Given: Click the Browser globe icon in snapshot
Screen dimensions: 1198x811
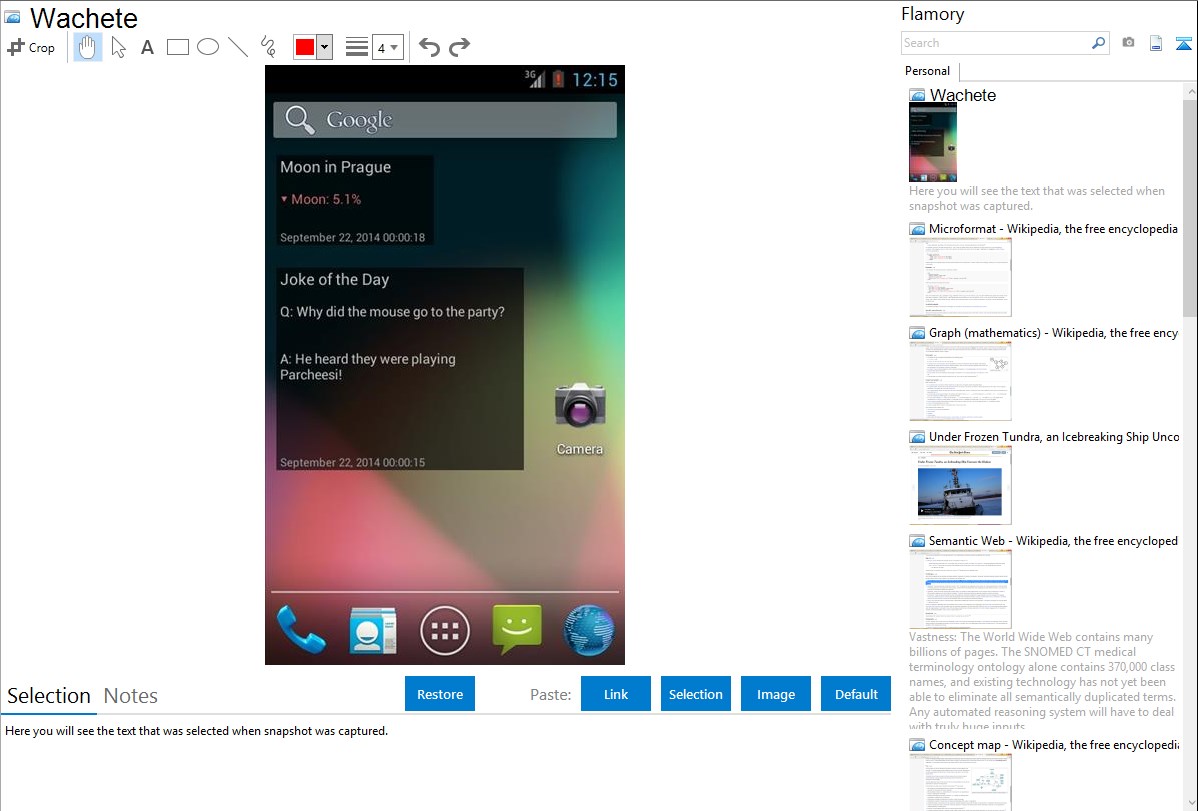Looking at the screenshot, I should click(x=589, y=630).
